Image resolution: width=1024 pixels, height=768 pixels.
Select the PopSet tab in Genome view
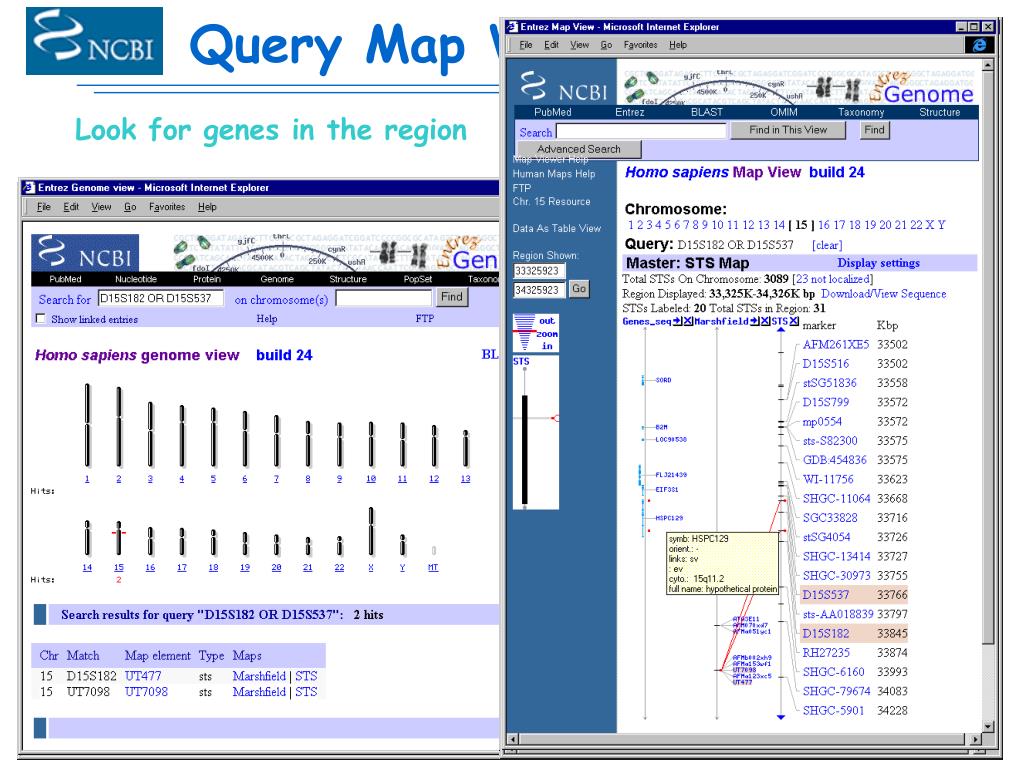pos(417,279)
